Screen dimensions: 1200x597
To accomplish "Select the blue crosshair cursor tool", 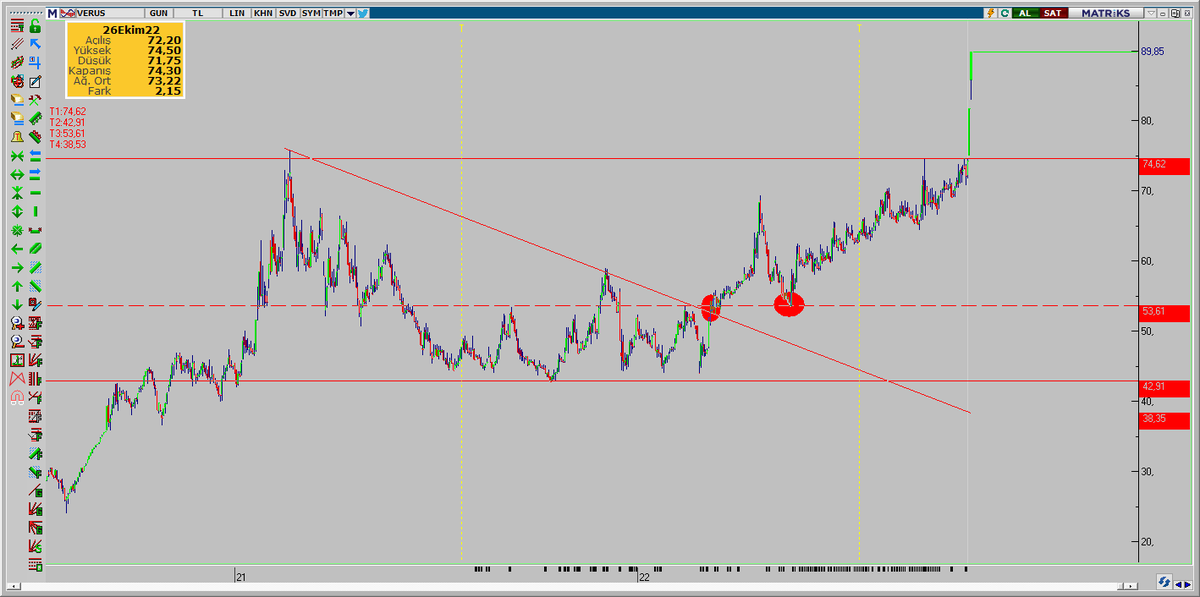I will [x=35, y=62].
